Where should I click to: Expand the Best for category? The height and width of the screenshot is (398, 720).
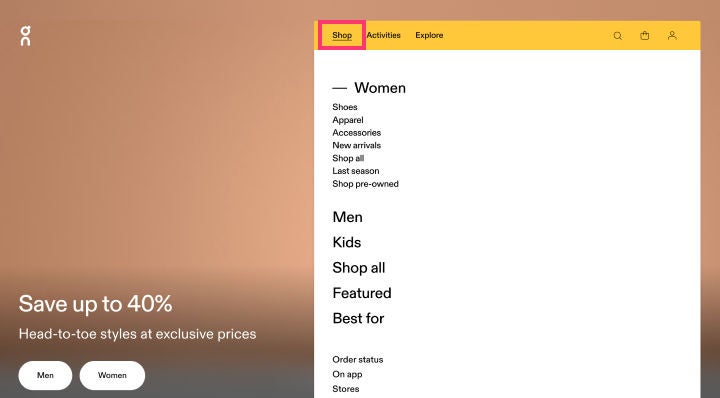358,318
